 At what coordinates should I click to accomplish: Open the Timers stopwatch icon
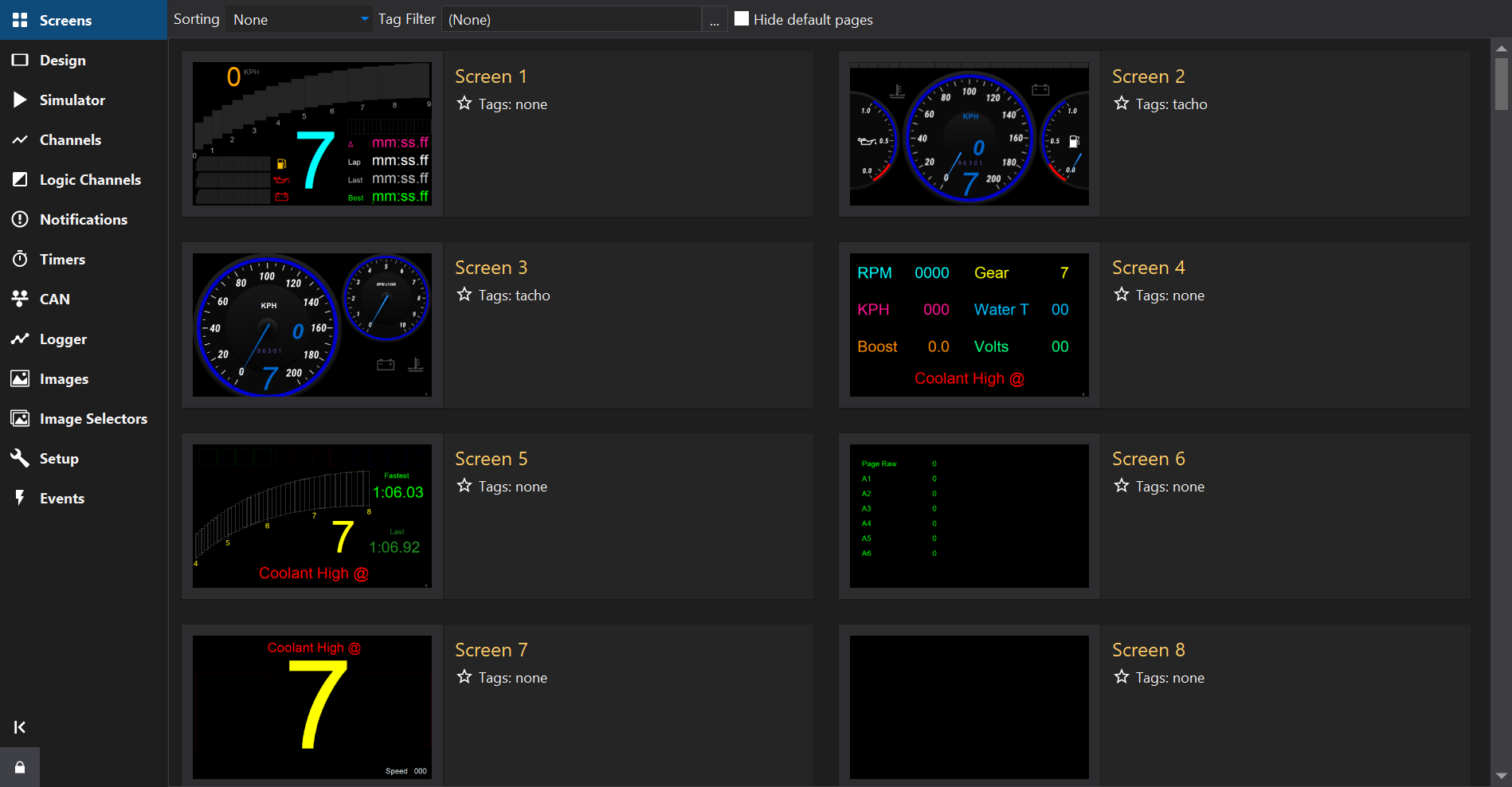click(x=20, y=259)
